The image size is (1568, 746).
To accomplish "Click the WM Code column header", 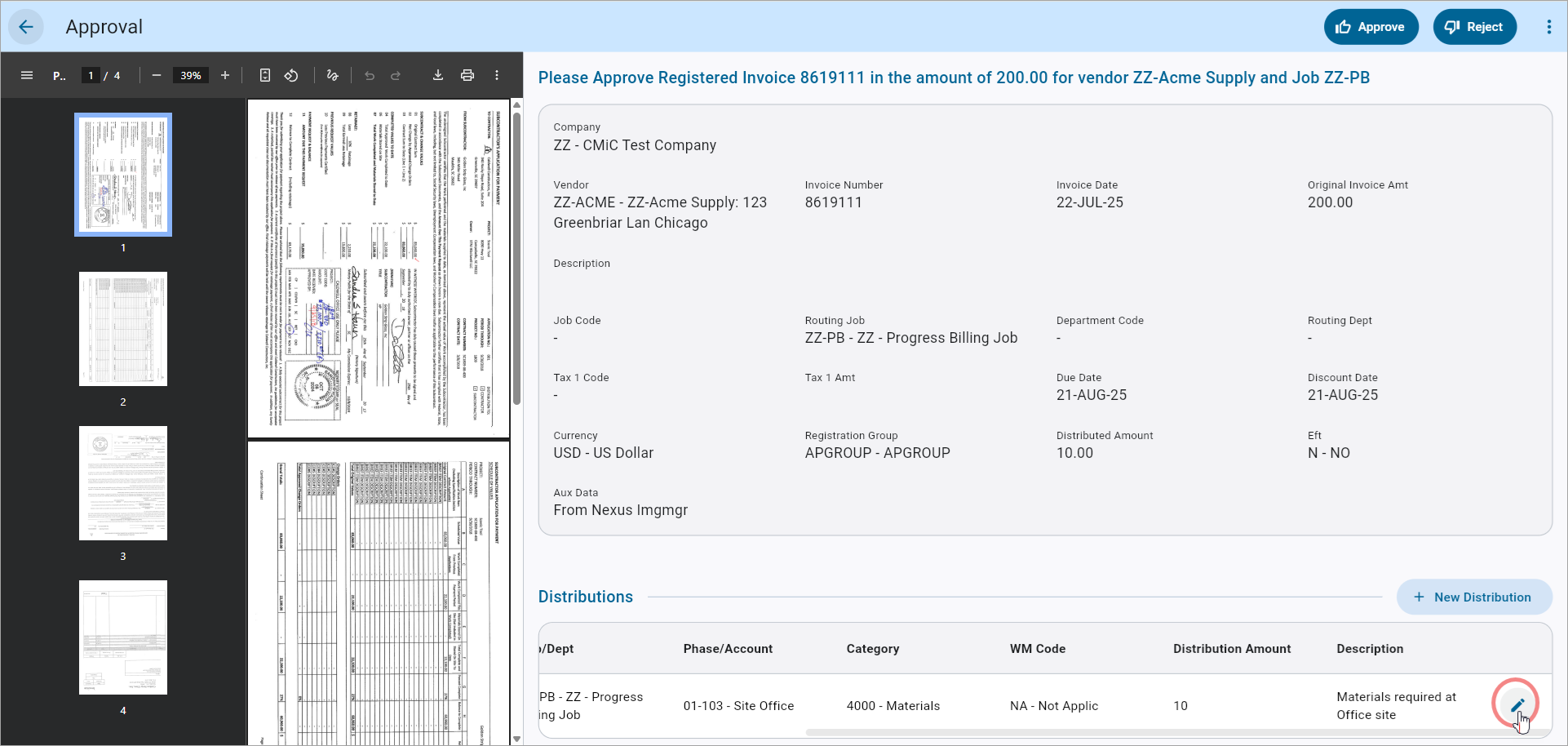I will [x=1037, y=649].
